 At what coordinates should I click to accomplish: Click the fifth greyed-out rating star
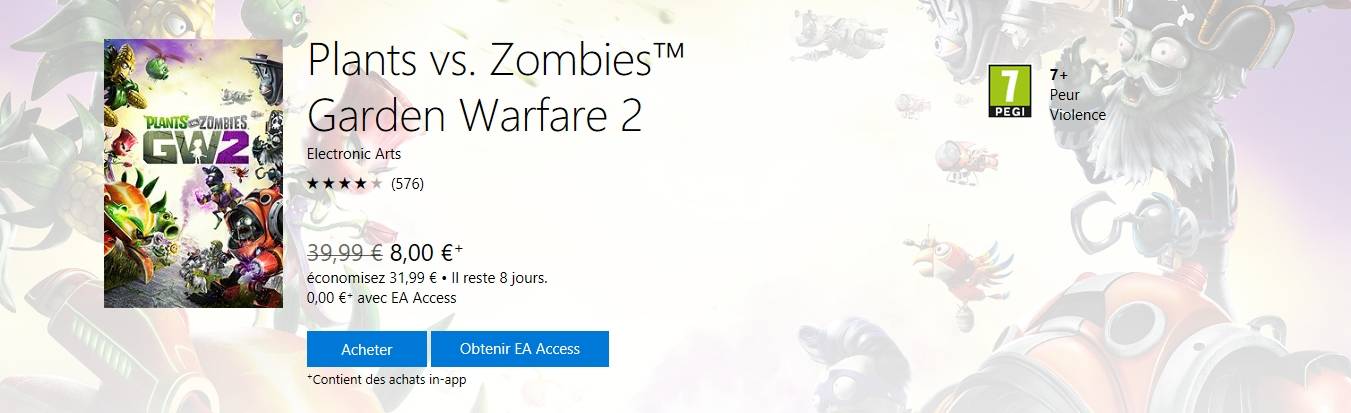377,183
